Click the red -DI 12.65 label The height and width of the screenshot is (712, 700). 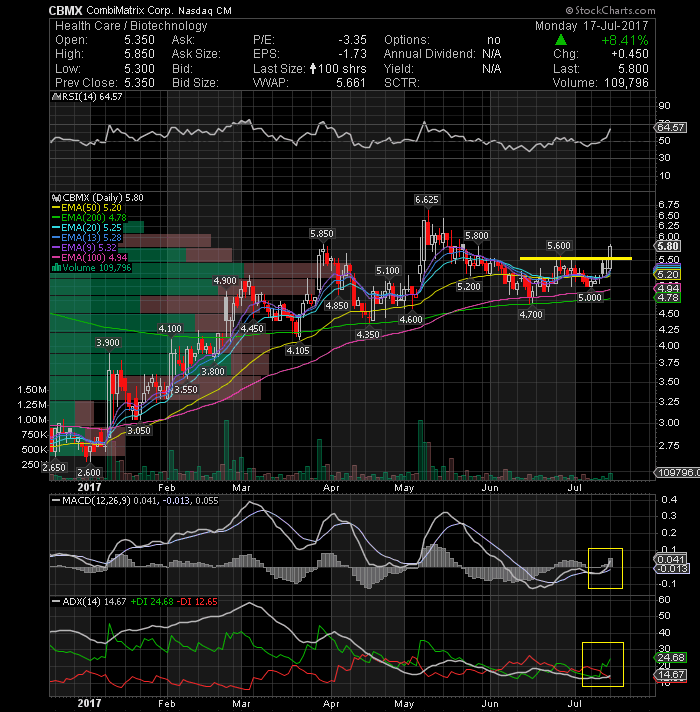pyautogui.click(x=197, y=602)
